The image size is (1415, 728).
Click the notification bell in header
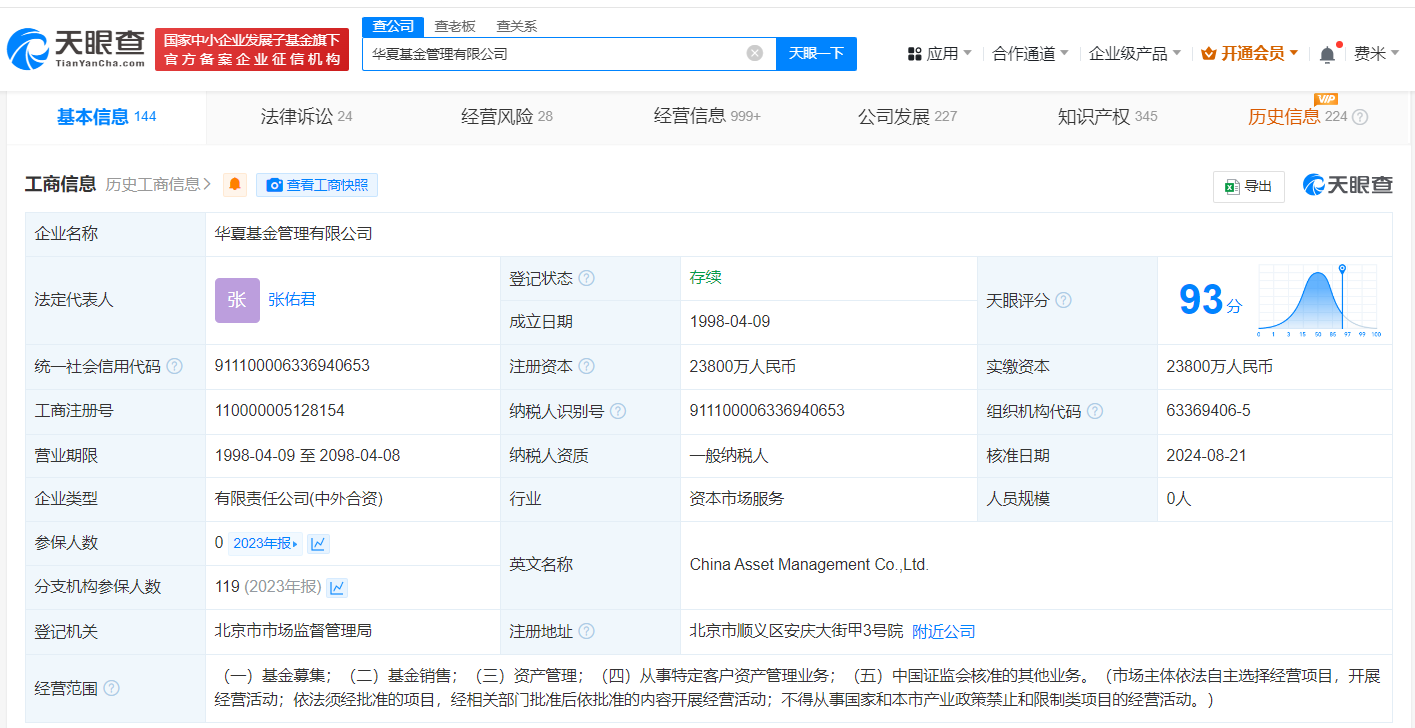pyautogui.click(x=1327, y=54)
